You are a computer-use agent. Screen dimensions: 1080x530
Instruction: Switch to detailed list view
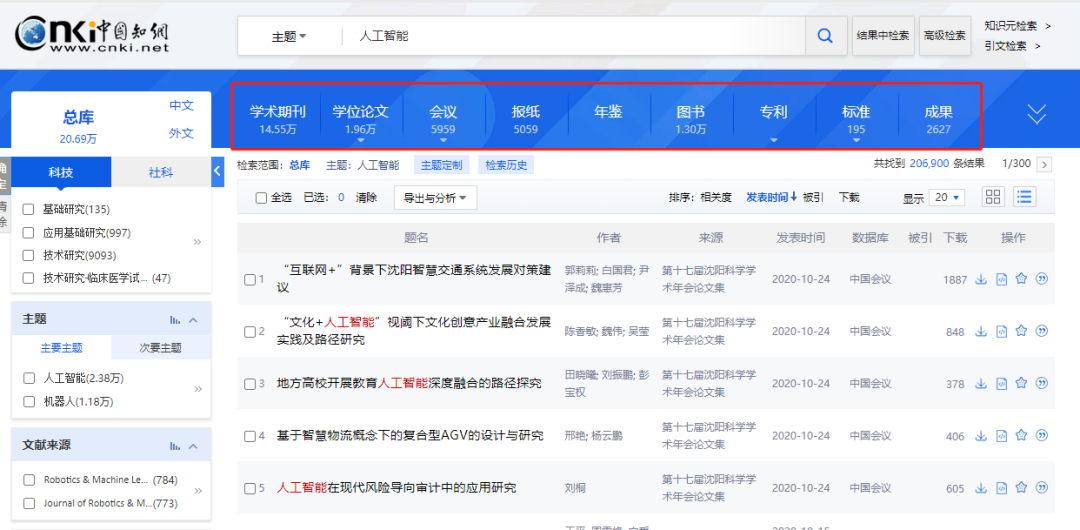[1025, 196]
